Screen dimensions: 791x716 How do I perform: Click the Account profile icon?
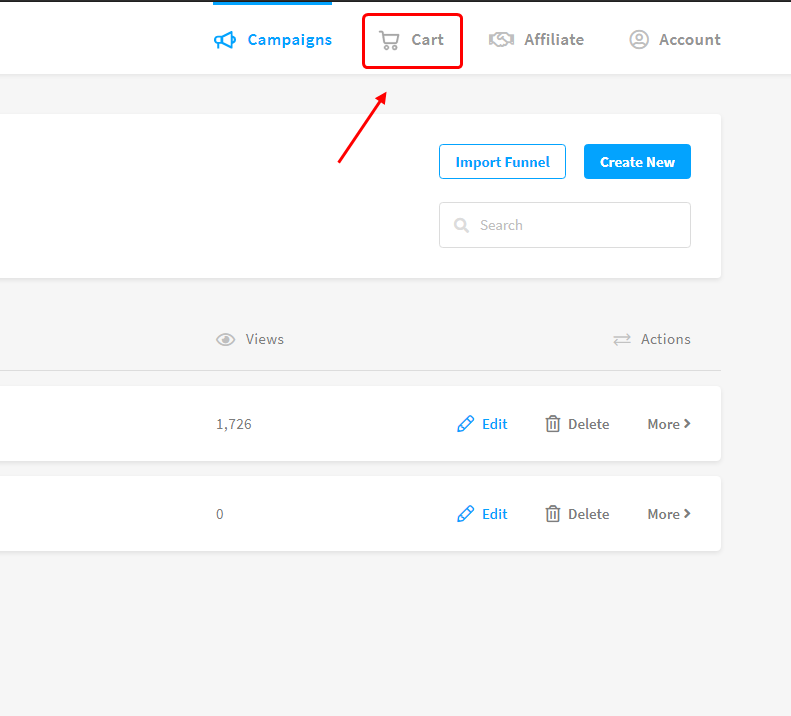[639, 40]
